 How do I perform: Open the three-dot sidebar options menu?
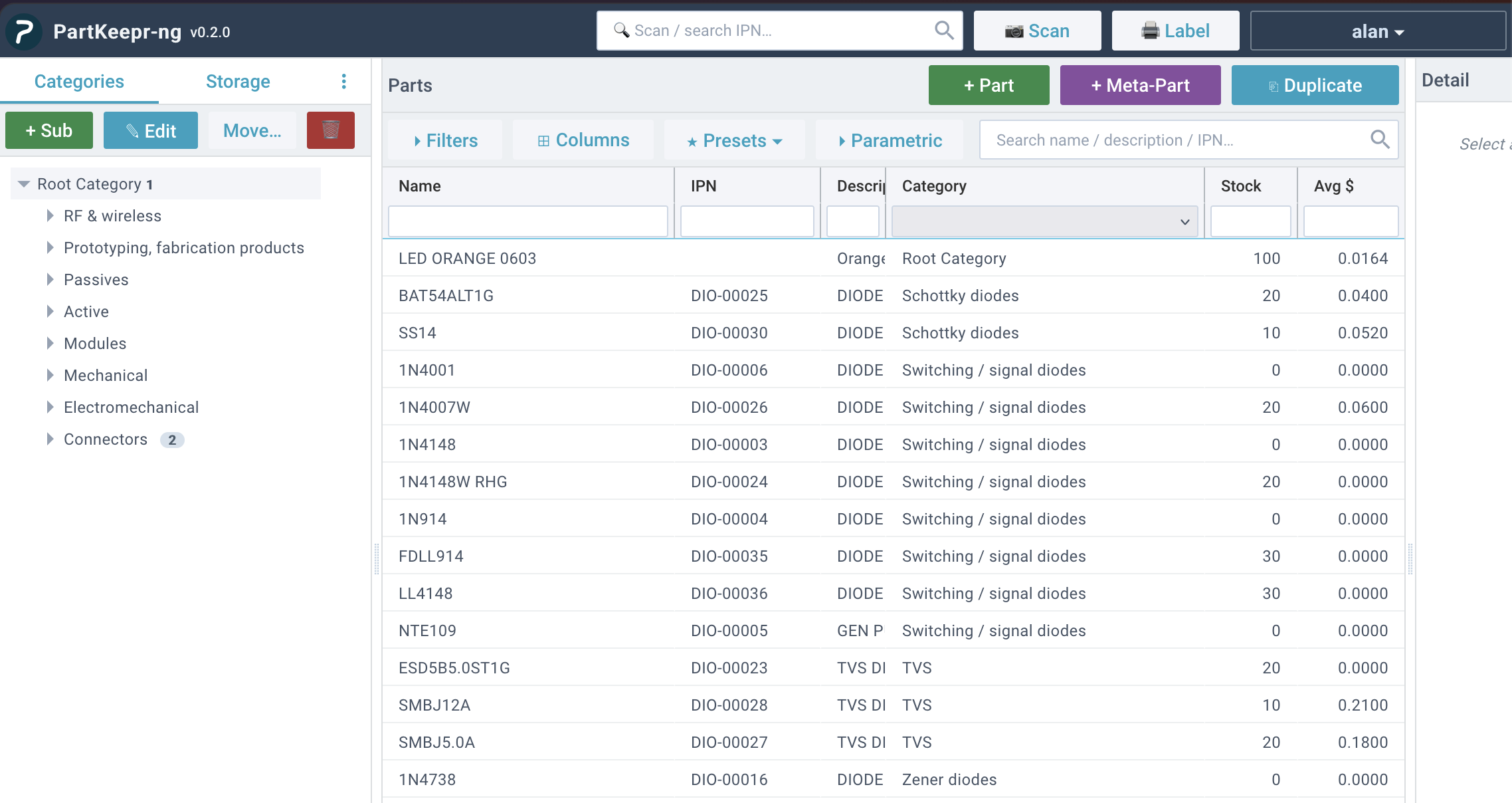tap(343, 81)
